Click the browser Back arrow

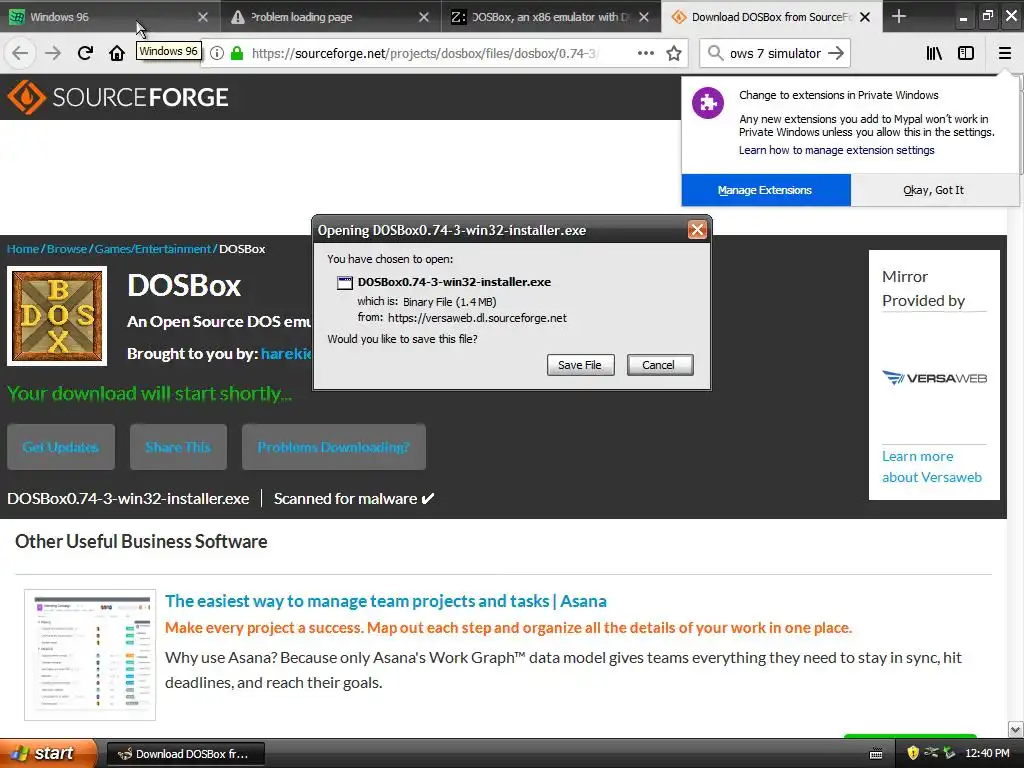[x=20, y=54]
